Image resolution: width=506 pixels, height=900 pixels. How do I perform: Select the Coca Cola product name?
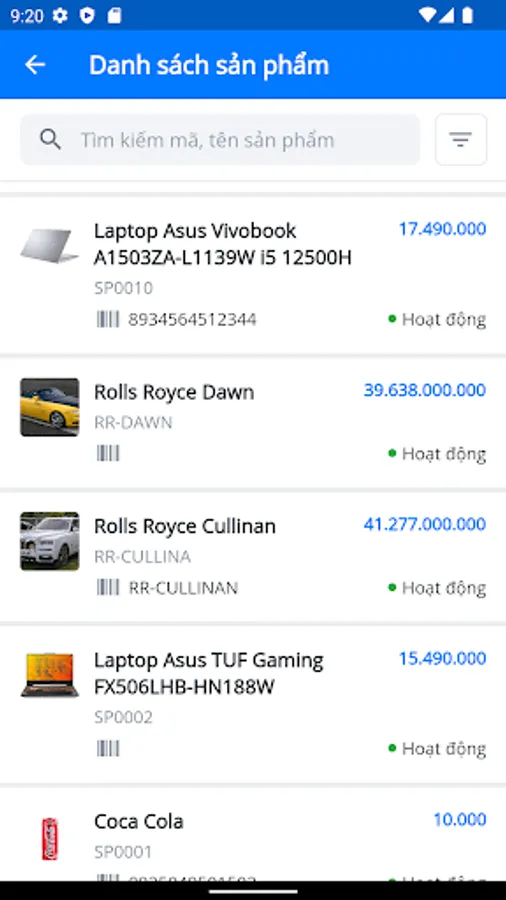(139, 821)
